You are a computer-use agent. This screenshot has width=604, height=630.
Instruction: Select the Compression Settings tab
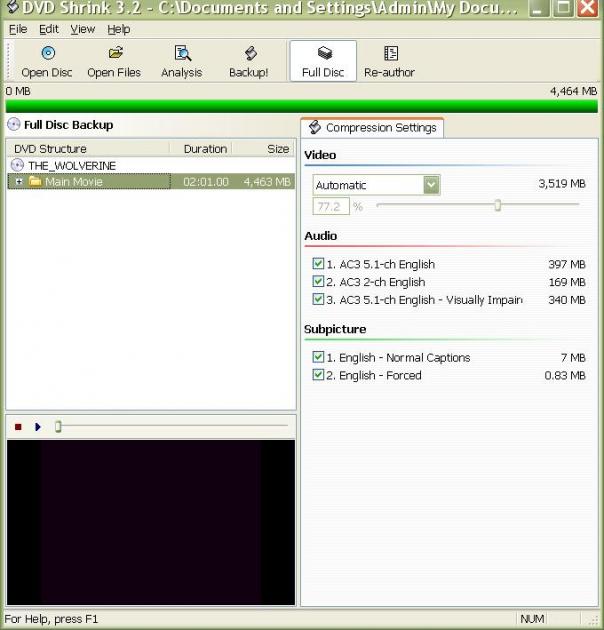373,128
